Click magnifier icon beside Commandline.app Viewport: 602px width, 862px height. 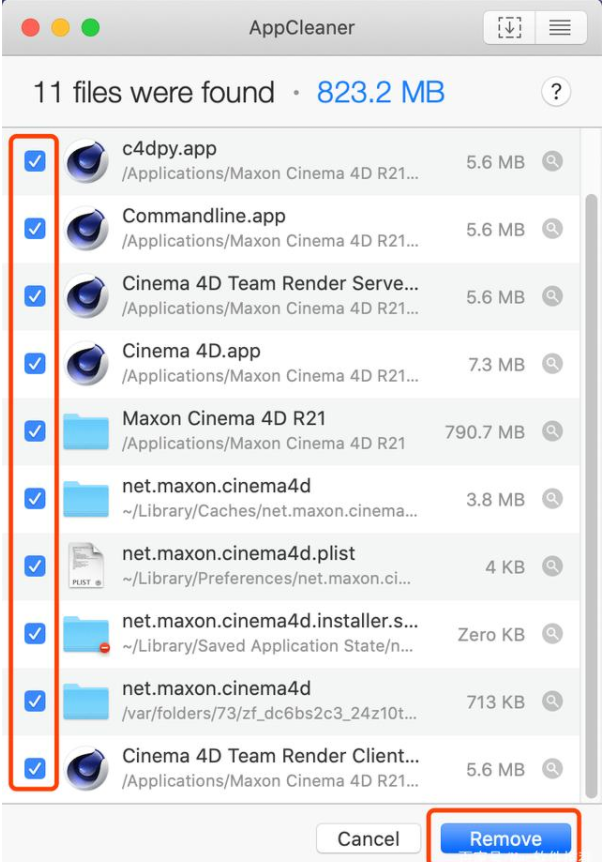pos(552,229)
